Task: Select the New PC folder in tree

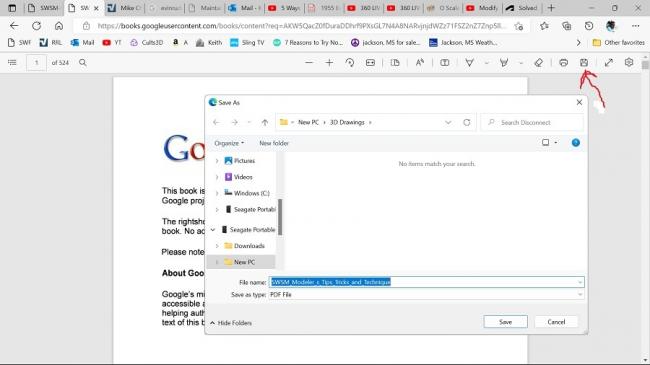Action: tap(241, 262)
